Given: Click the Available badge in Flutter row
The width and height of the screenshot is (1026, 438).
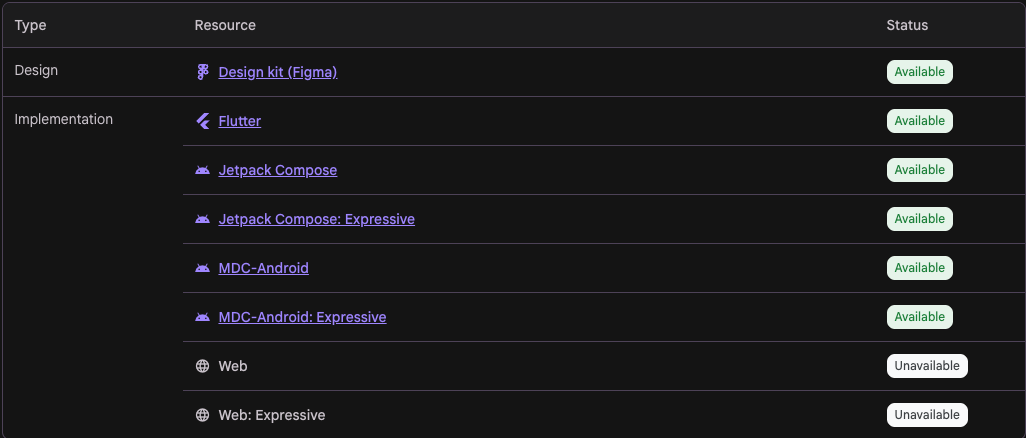Looking at the screenshot, I should pos(919,121).
